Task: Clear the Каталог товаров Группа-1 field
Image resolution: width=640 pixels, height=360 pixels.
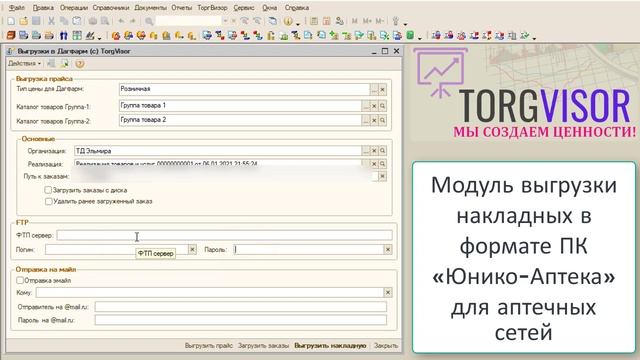Action: click(374, 106)
